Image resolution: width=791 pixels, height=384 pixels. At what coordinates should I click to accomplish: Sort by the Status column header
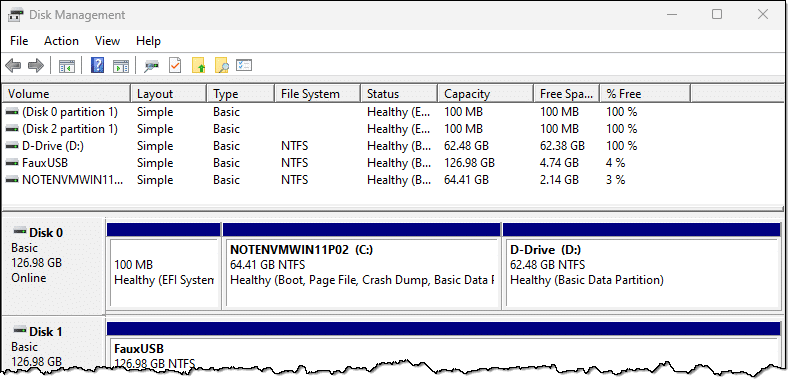tap(399, 94)
